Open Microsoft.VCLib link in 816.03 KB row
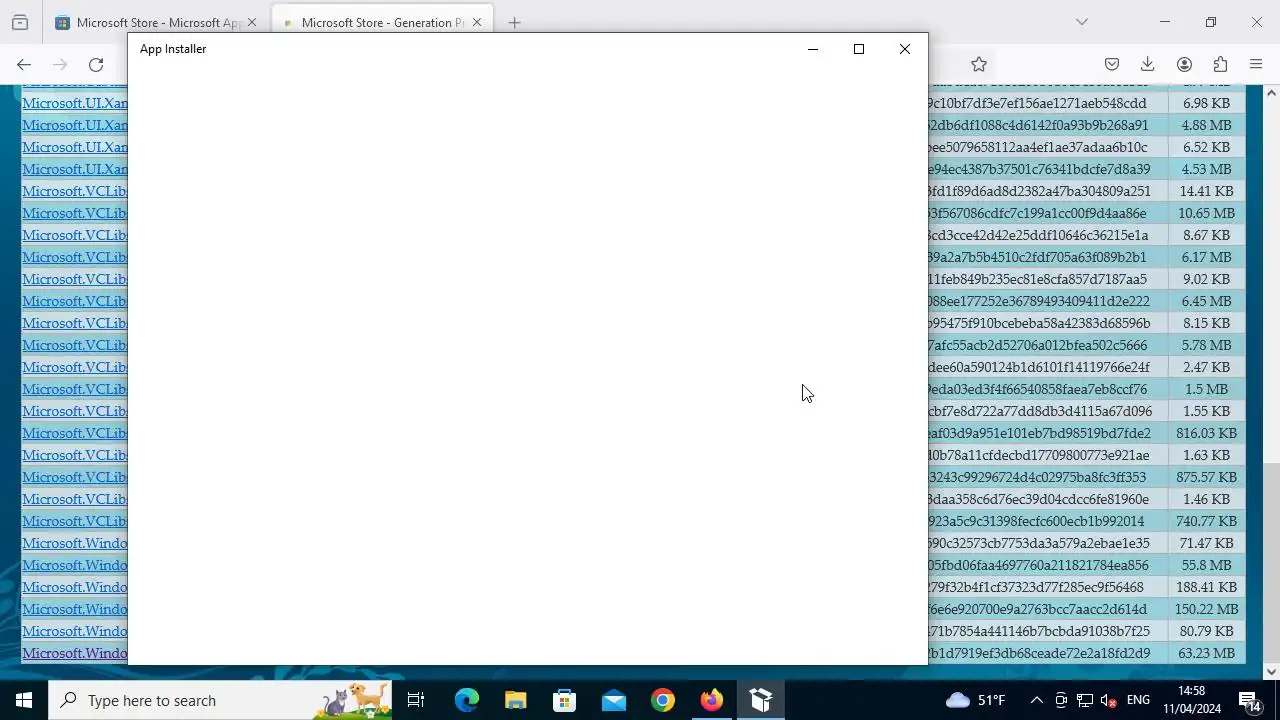The image size is (1280, 720). (75, 433)
